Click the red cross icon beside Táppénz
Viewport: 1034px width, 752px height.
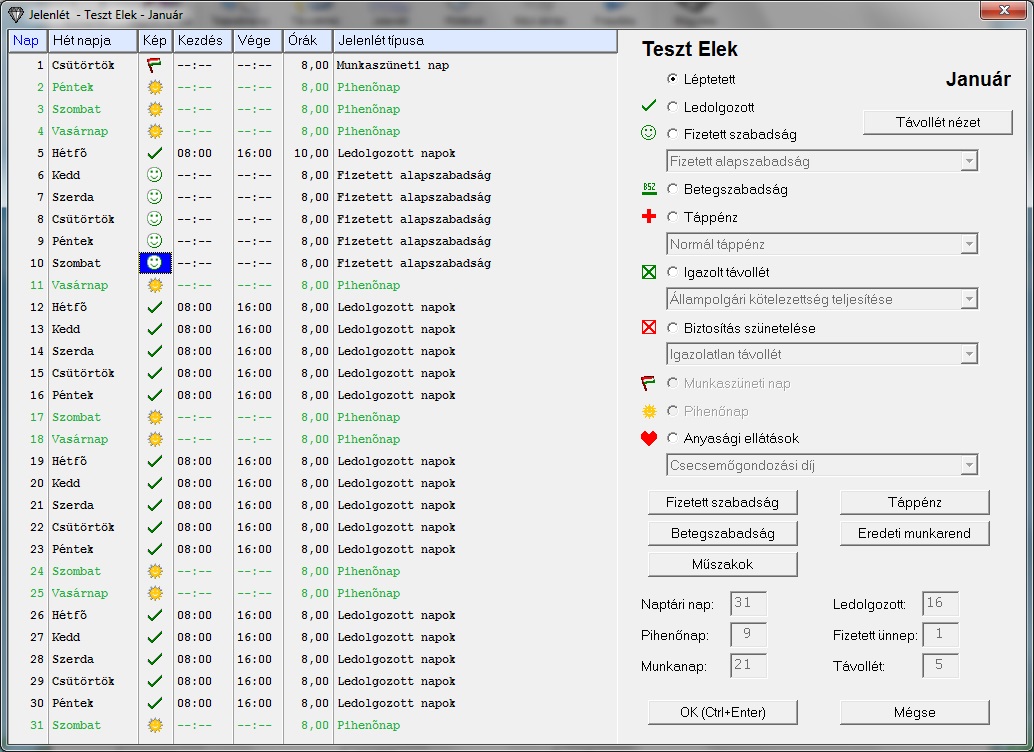coord(650,217)
